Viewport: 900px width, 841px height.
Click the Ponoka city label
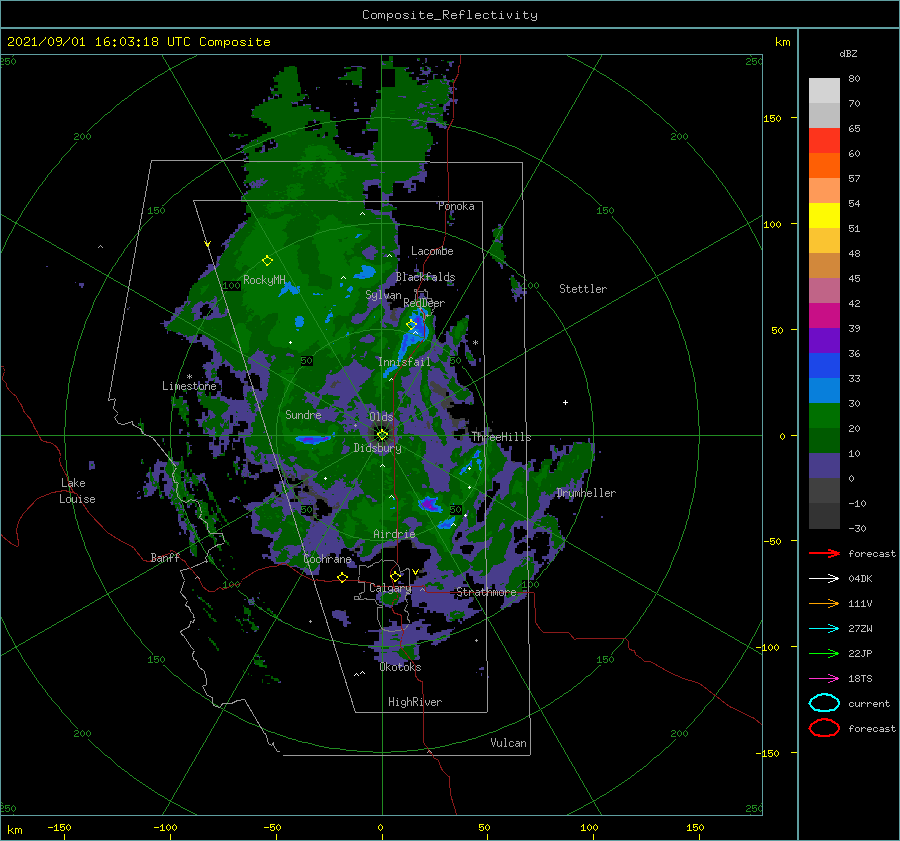pyautogui.click(x=456, y=206)
